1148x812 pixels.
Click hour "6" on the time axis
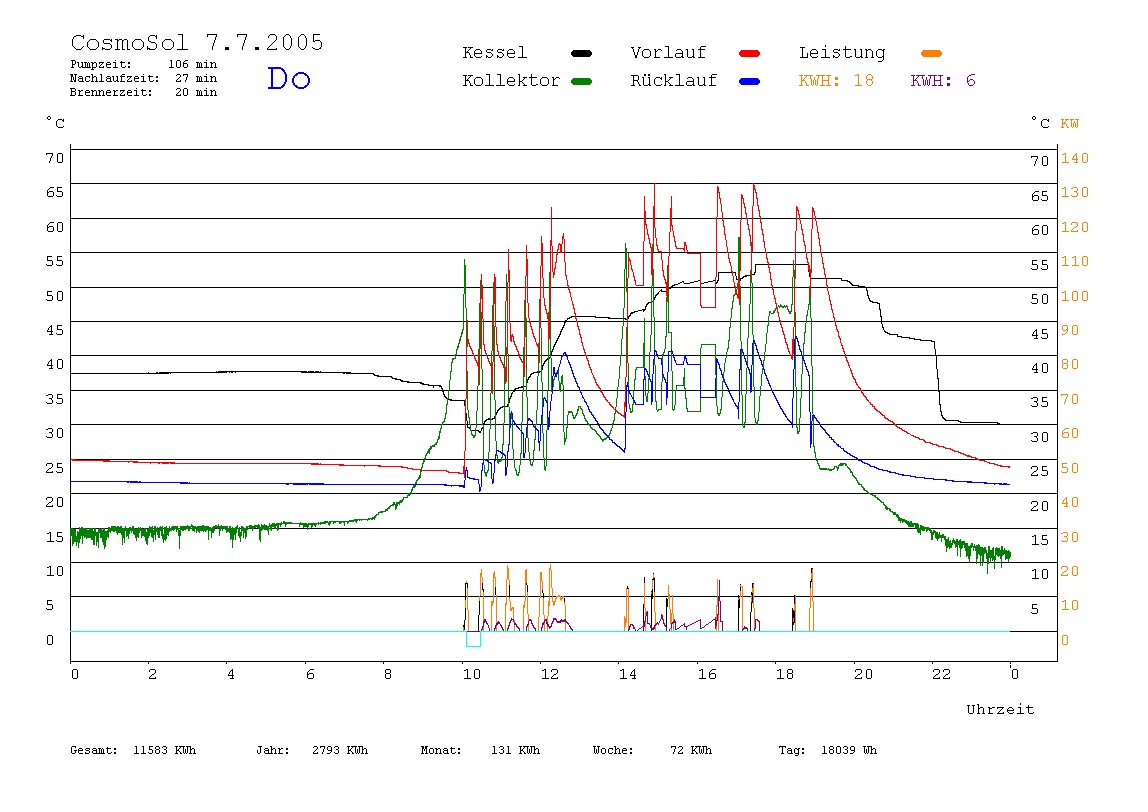310,674
